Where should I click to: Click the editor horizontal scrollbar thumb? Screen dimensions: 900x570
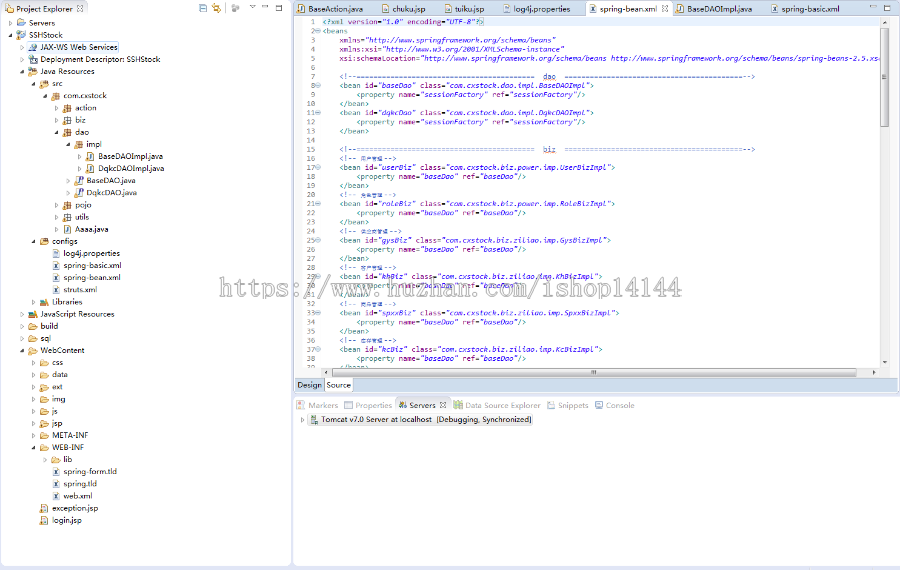593,372
